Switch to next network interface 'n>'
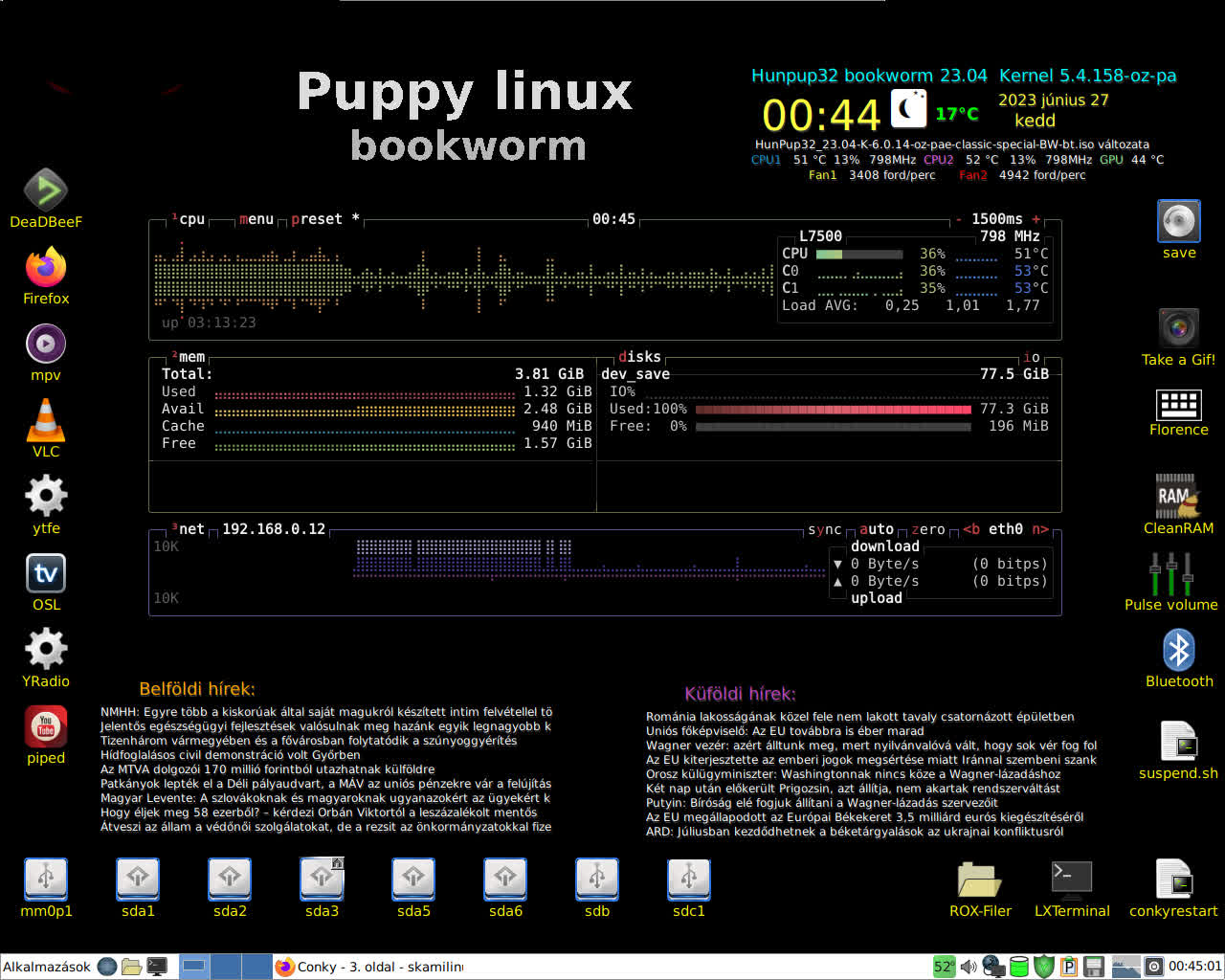 click(1039, 529)
